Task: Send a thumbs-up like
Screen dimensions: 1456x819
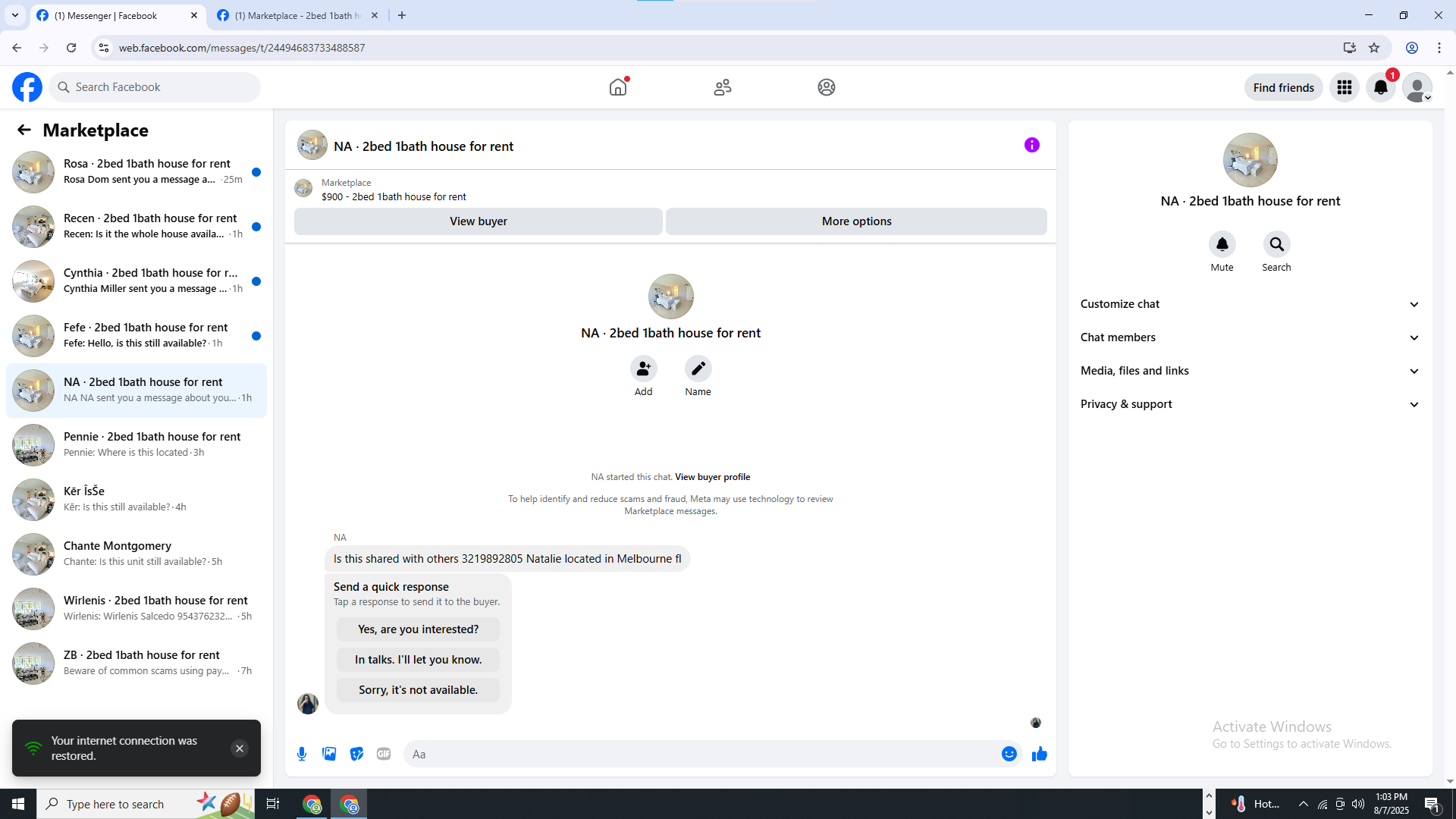Action: coord(1039,754)
